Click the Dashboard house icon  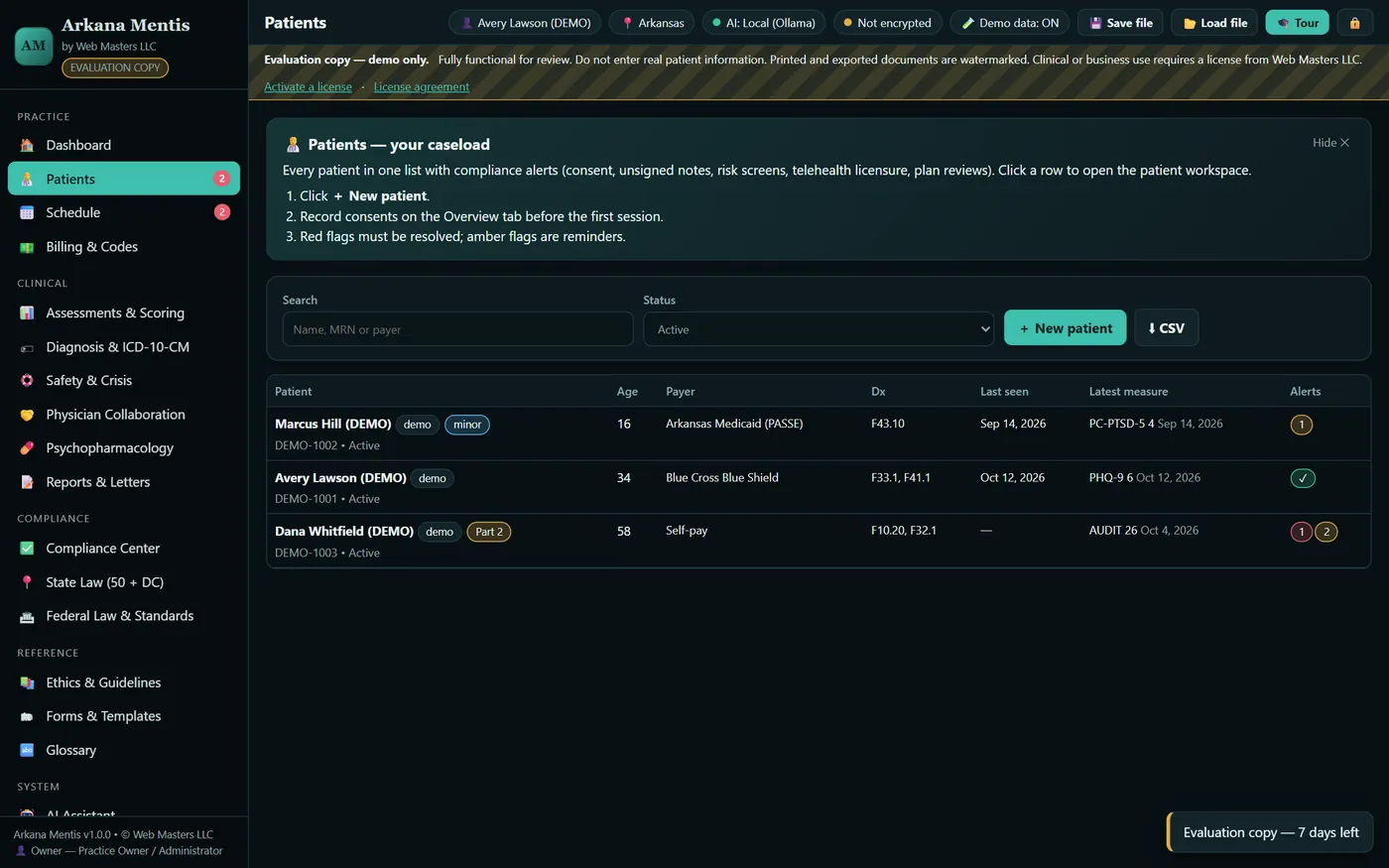pyautogui.click(x=27, y=145)
